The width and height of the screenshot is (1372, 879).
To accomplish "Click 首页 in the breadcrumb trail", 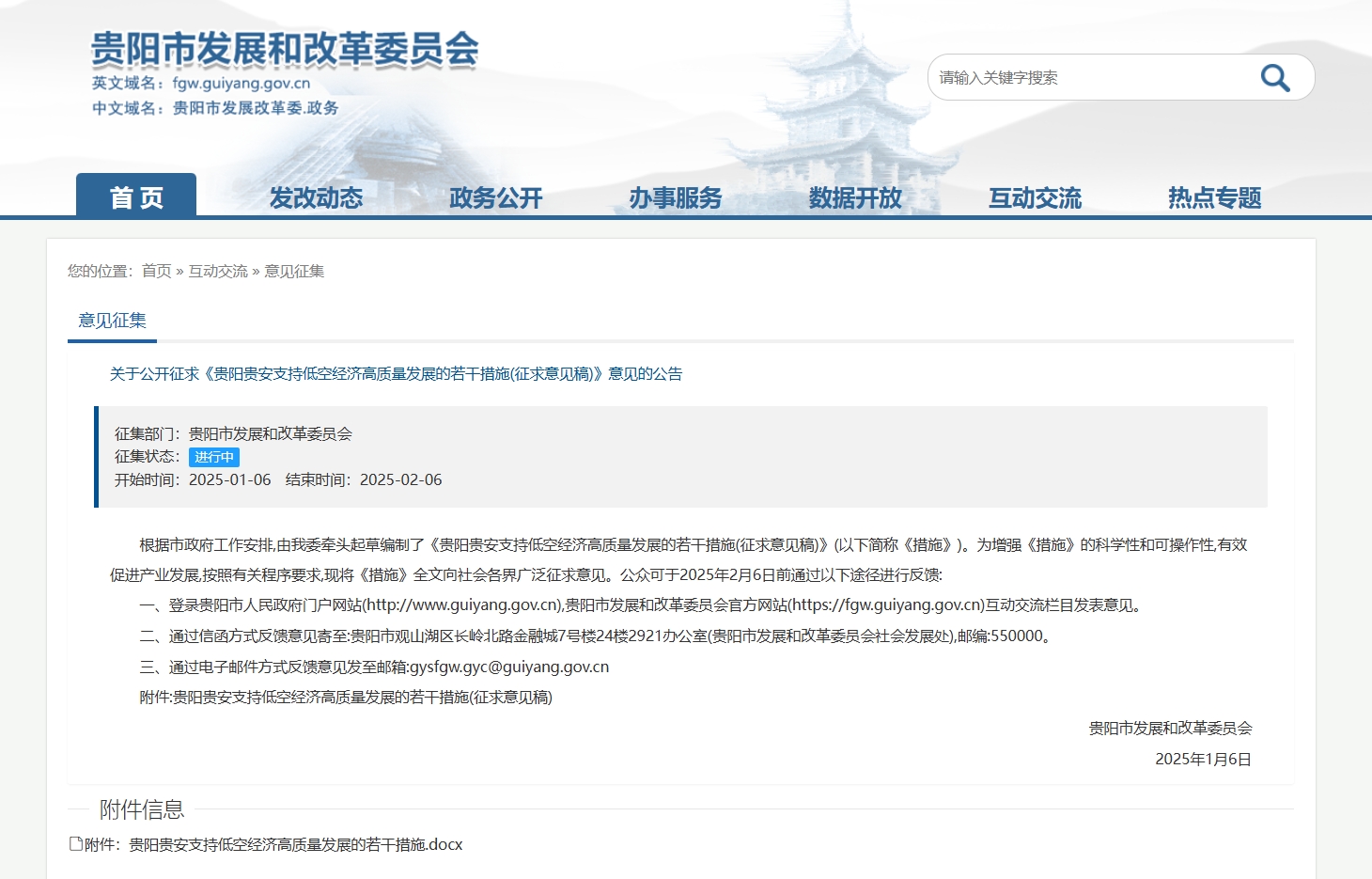I will [x=156, y=271].
